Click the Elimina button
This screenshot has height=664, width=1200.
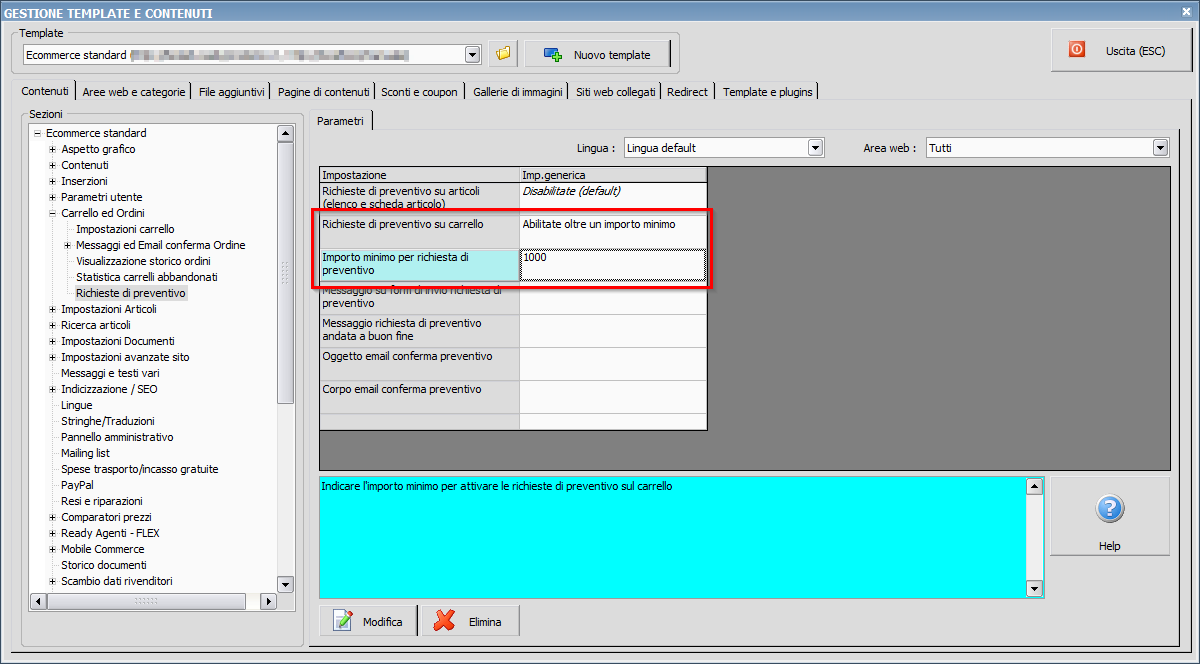(x=470, y=621)
